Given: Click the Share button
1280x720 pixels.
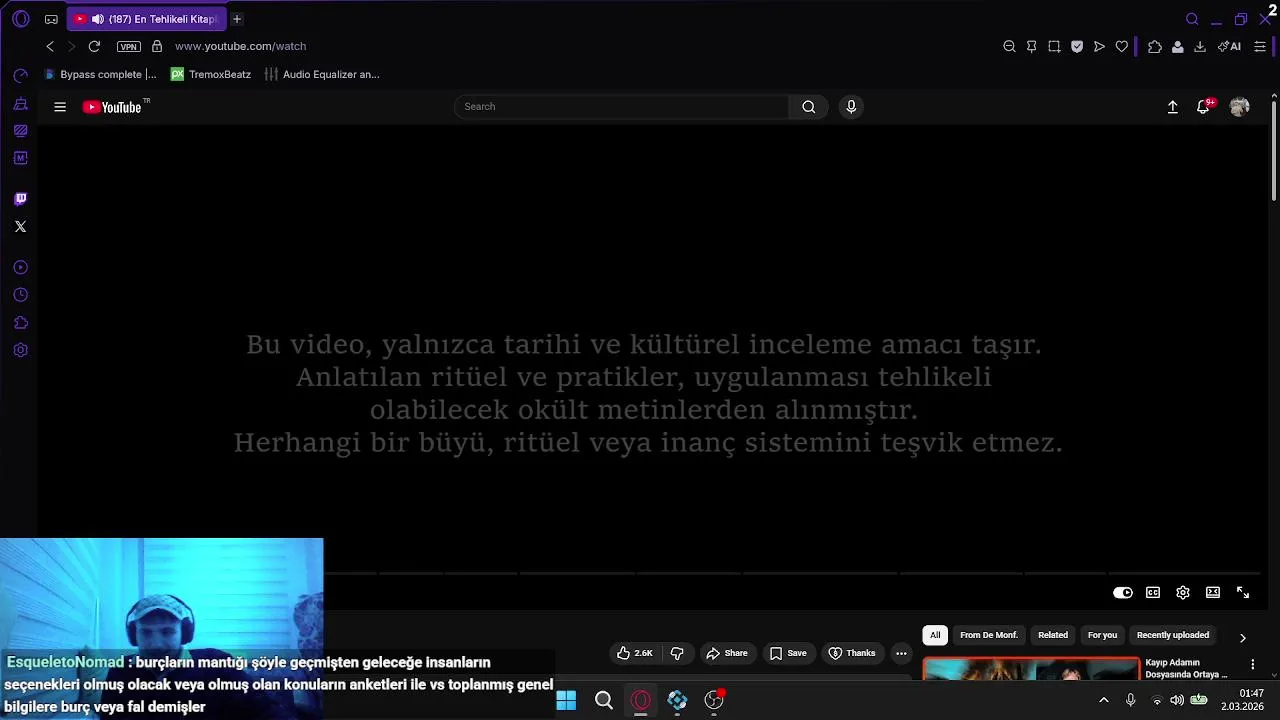Looking at the screenshot, I should pyautogui.click(x=727, y=653).
